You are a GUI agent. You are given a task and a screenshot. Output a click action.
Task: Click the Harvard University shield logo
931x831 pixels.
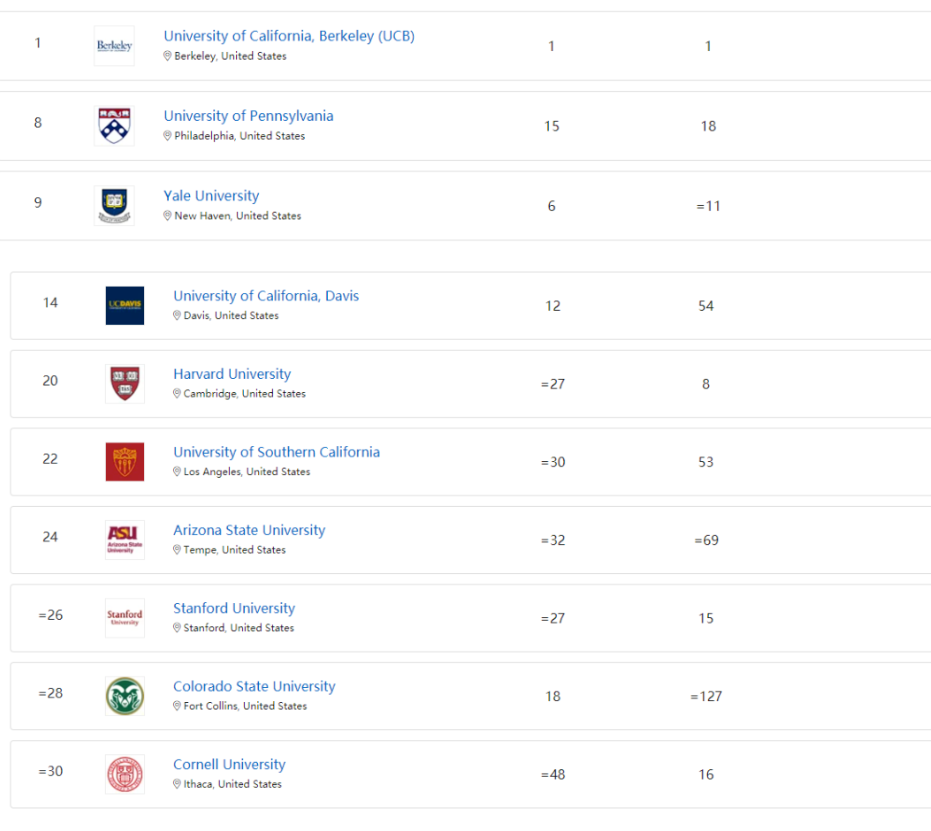tap(125, 384)
